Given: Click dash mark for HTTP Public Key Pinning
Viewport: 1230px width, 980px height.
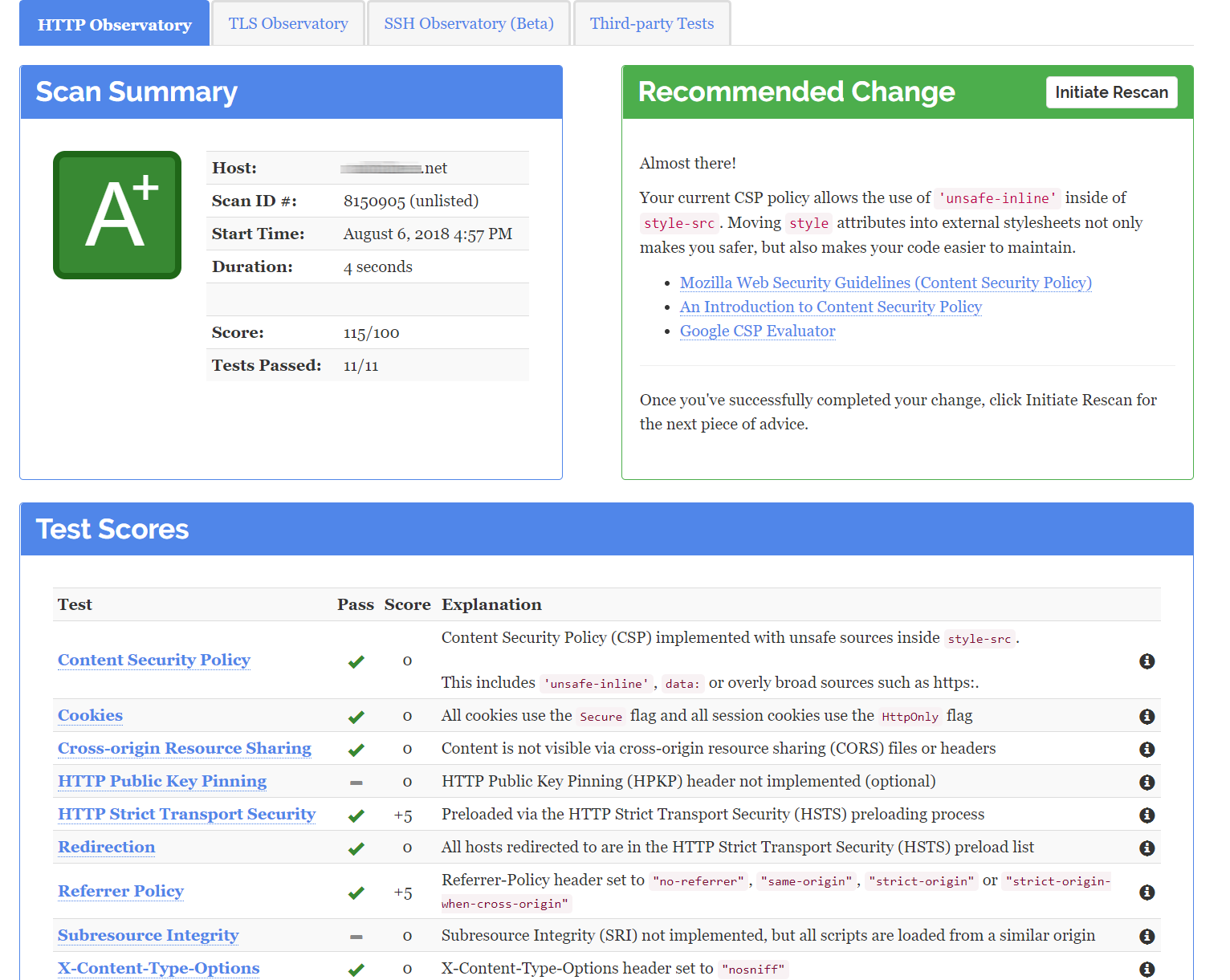Looking at the screenshot, I should [356, 783].
